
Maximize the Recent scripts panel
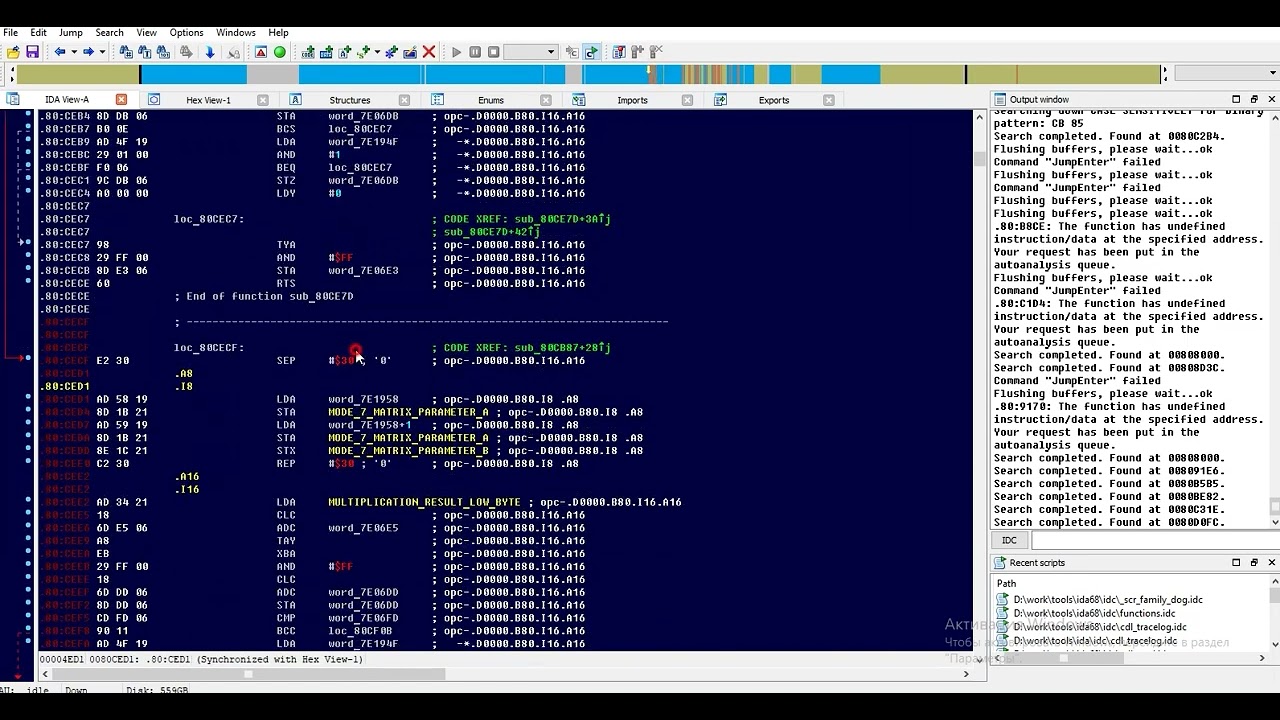pyautogui.click(x=1236, y=563)
